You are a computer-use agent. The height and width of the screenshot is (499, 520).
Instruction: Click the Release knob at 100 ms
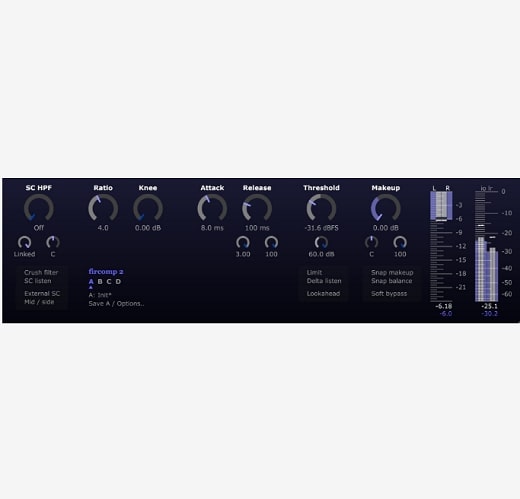(x=257, y=208)
